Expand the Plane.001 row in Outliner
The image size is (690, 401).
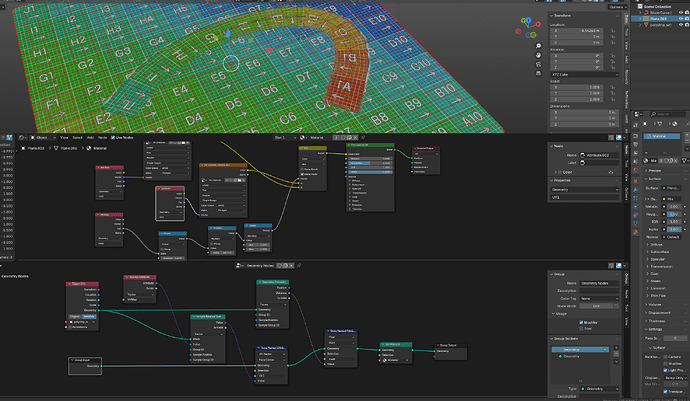(x=640, y=18)
